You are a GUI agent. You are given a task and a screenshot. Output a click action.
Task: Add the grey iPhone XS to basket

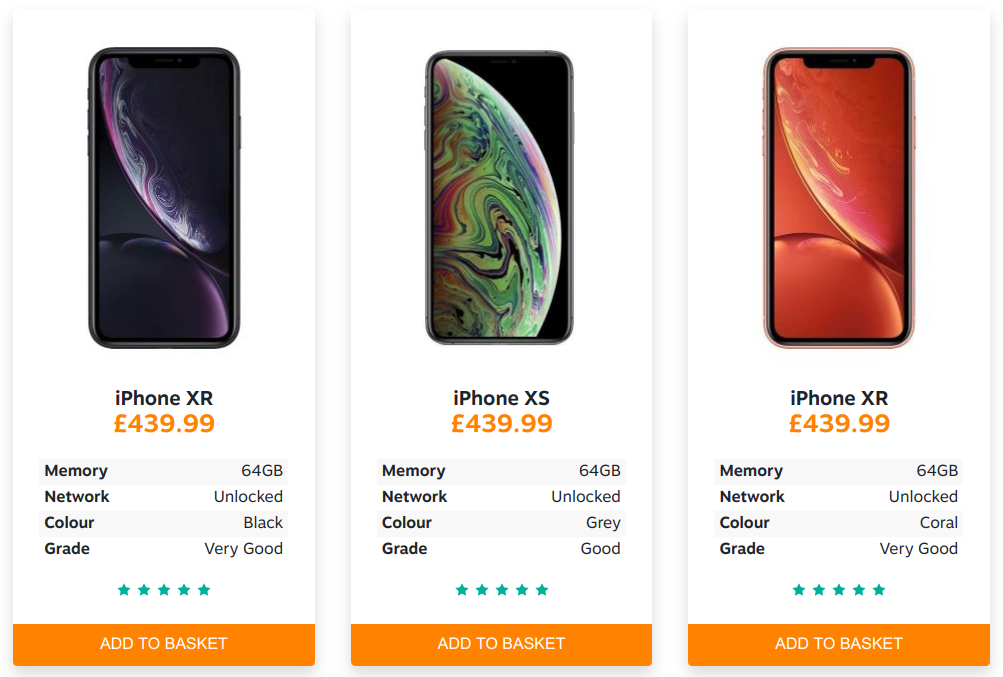tap(502, 644)
